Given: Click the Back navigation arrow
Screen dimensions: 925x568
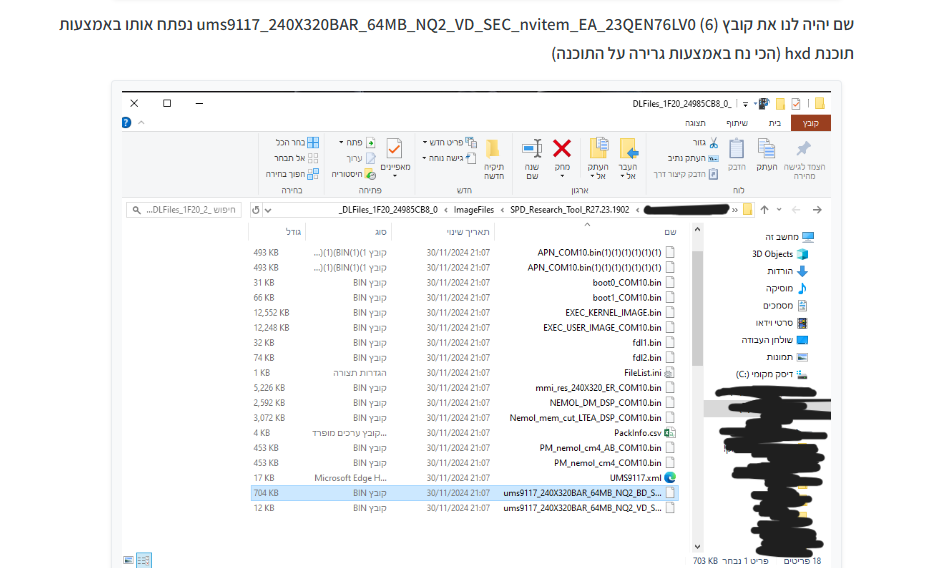Looking at the screenshot, I should click(817, 210).
